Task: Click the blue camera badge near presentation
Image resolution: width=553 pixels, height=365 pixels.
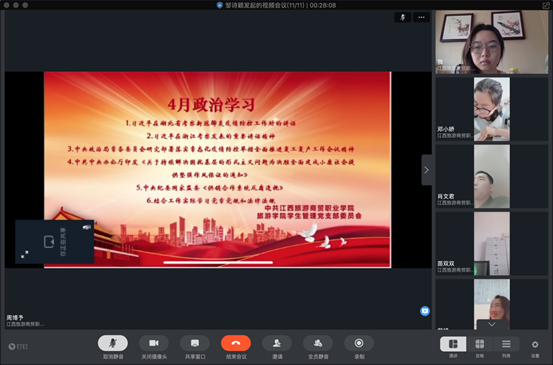Action: [x=425, y=311]
